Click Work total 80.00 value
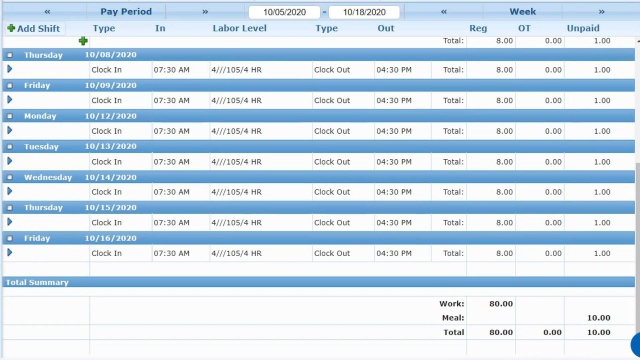This screenshot has height=360, width=640. click(501, 304)
